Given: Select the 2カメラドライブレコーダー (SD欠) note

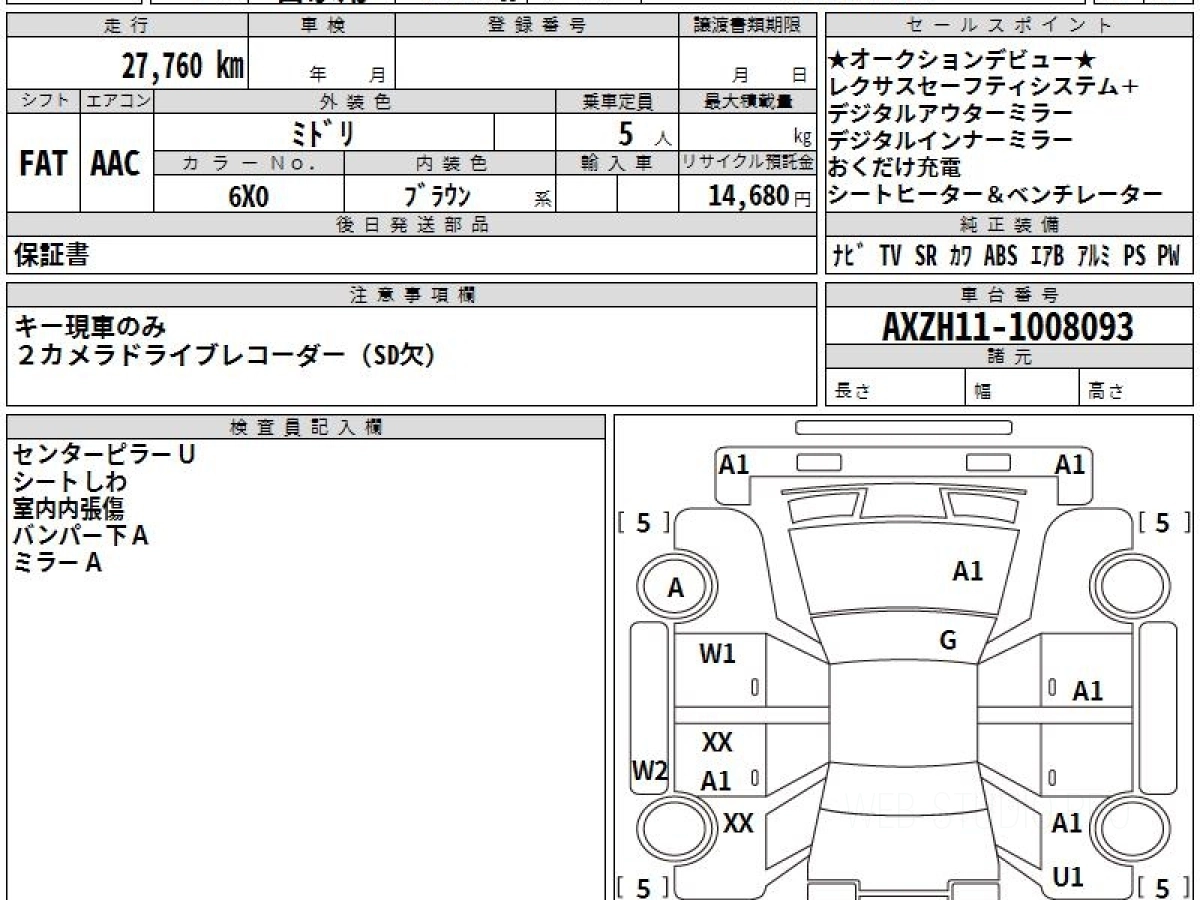Looking at the screenshot, I should (x=225, y=354).
